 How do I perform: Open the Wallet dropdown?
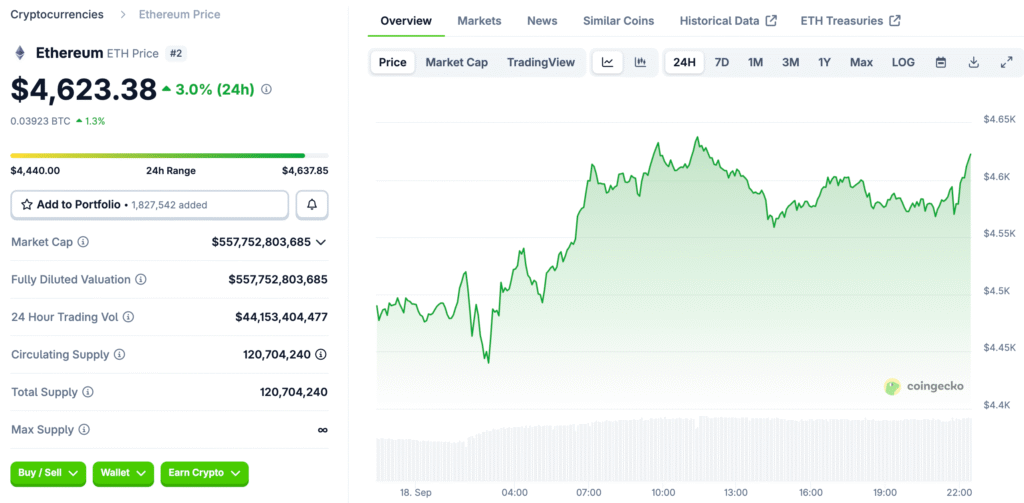click(x=123, y=473)
